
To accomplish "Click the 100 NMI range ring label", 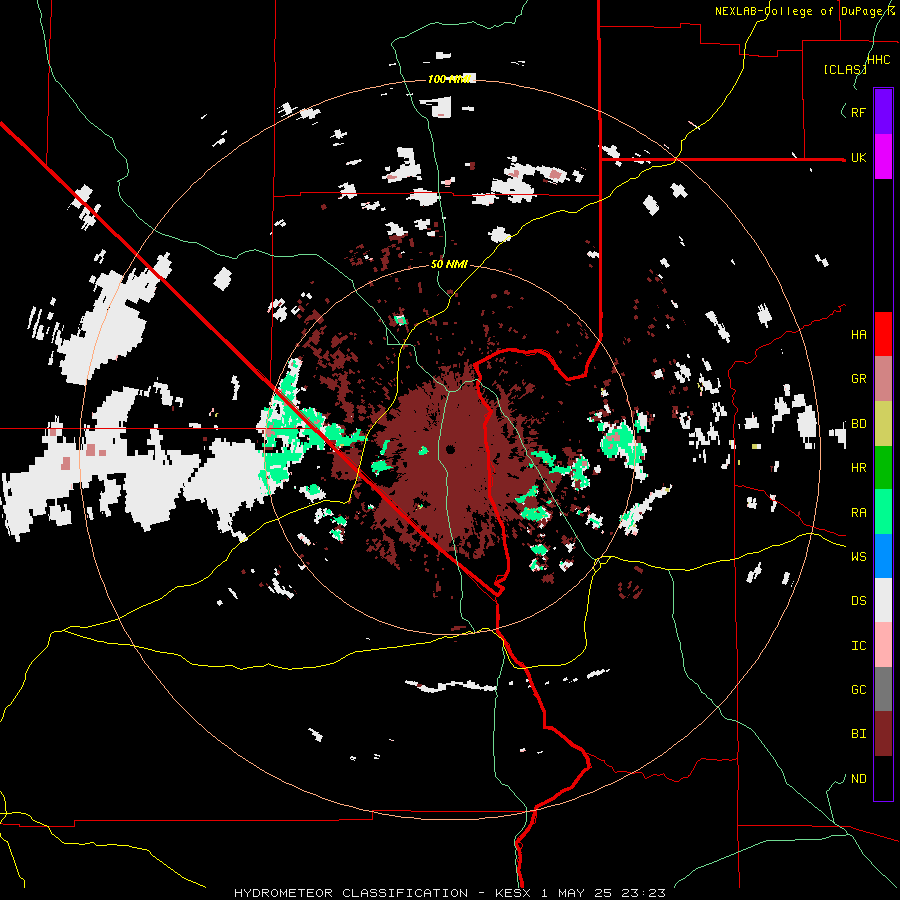I will 451,79.
